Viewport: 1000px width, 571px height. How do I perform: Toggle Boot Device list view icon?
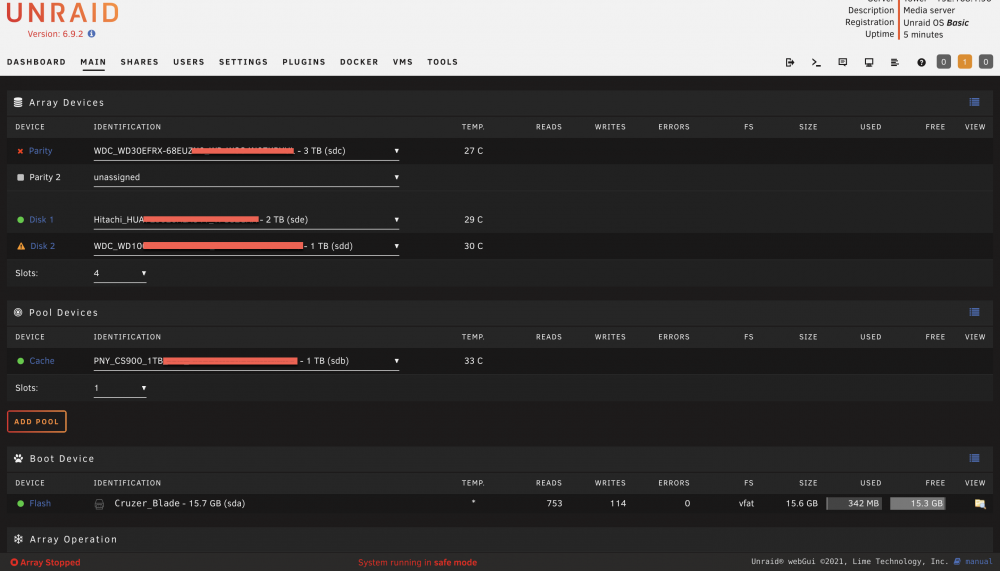click(x=974, y=458)
